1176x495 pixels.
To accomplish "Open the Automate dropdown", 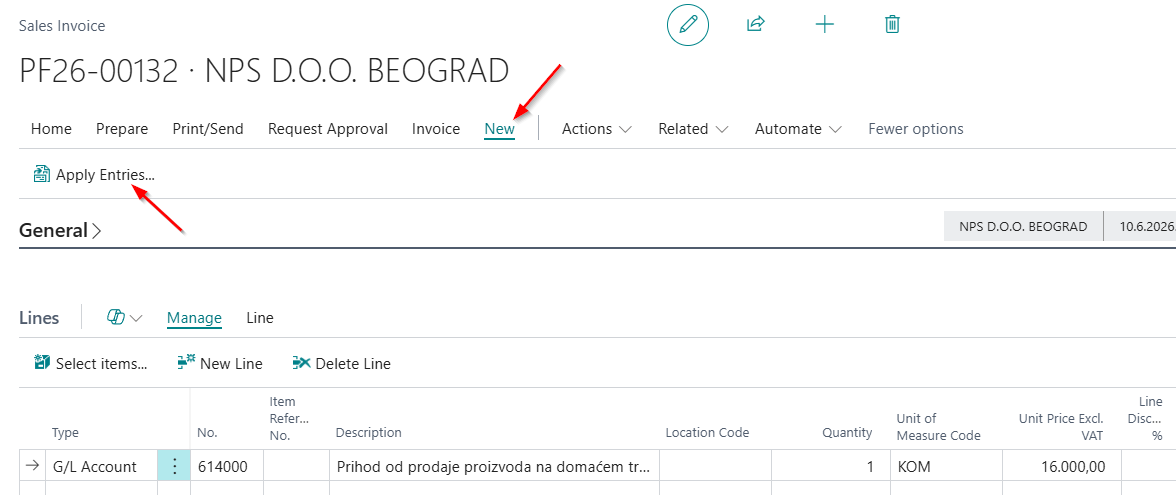I will tap(798, 129).
